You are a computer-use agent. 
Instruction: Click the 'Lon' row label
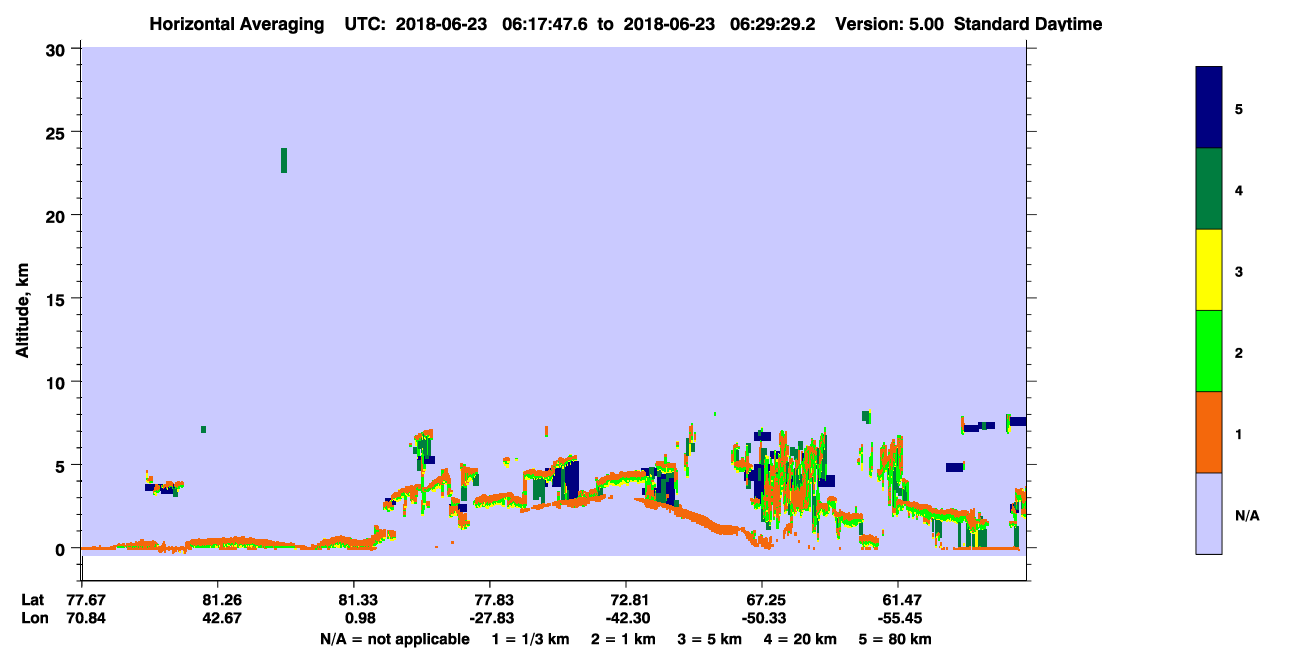pyautogui.click(x=33, y=618)
